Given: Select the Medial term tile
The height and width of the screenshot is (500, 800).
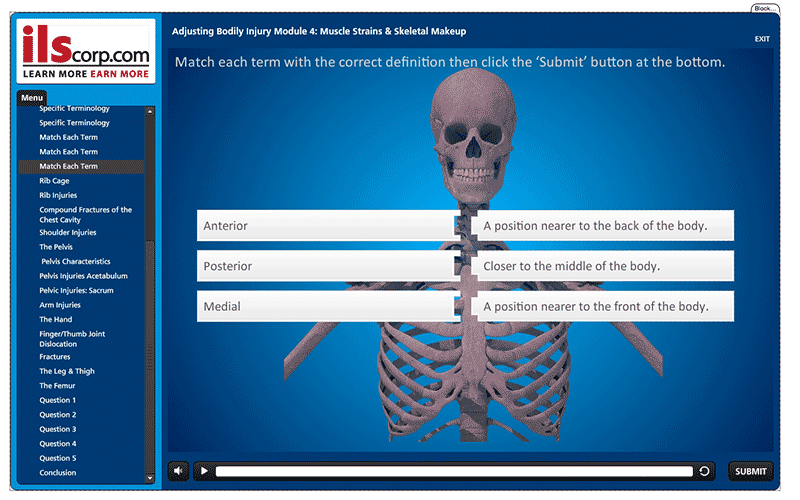Looking at the screenshot, I should (x=326, y=307).
